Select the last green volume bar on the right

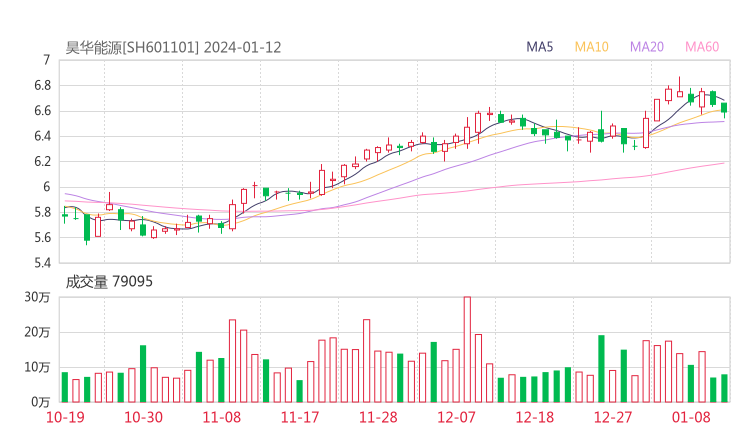pos(724,388)
